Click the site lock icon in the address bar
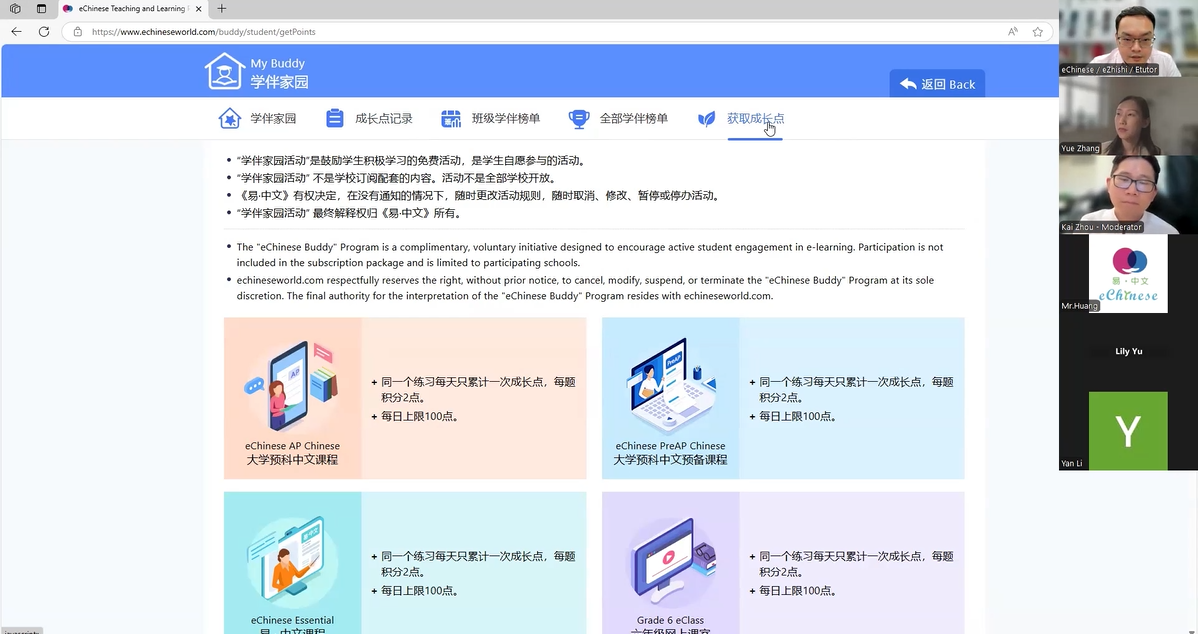This screenshot has height=634, width=1198. [x=77, y=31]
